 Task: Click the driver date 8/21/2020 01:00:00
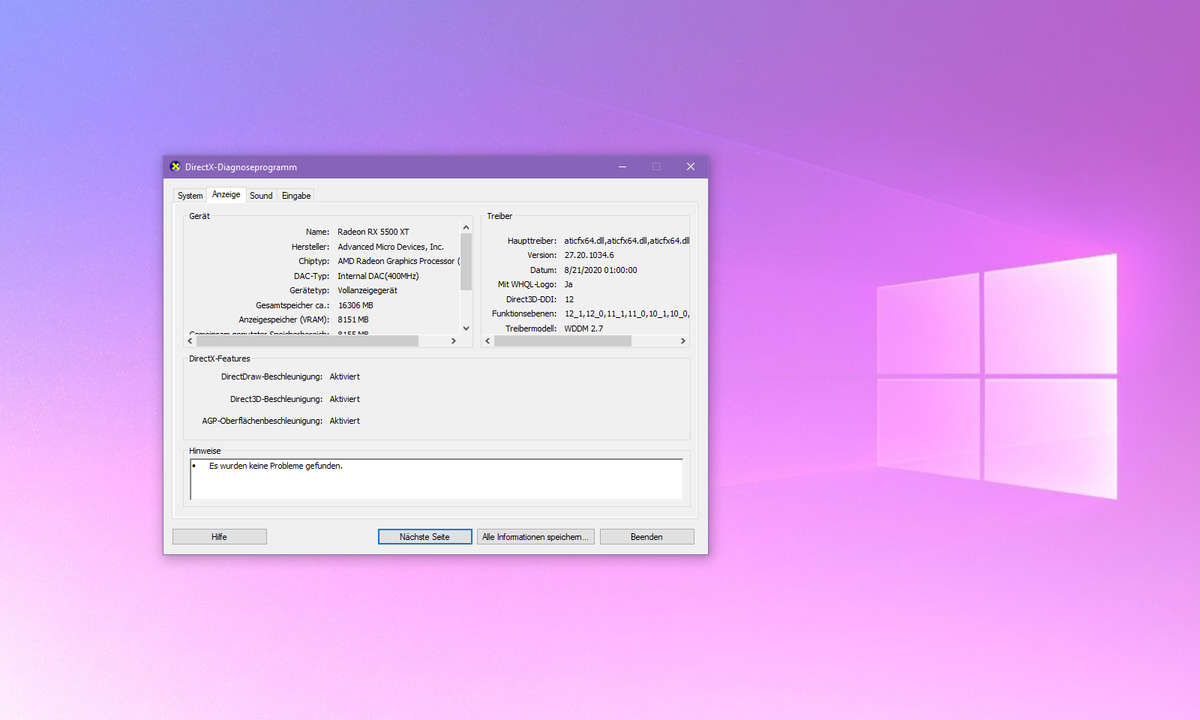pos(600,270)
